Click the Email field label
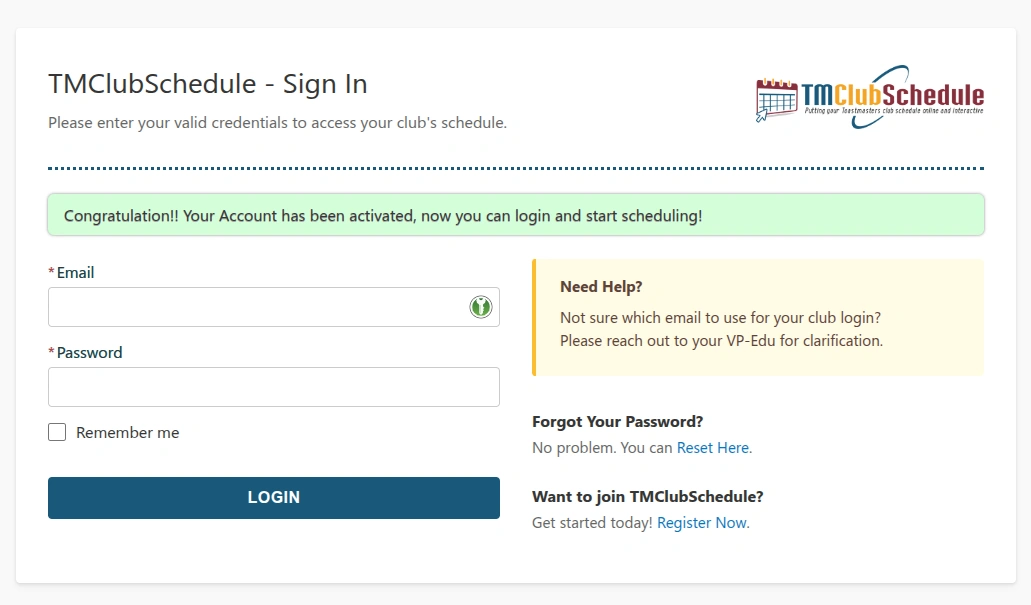Screen dimensions: 1031x605 point(75,273)
